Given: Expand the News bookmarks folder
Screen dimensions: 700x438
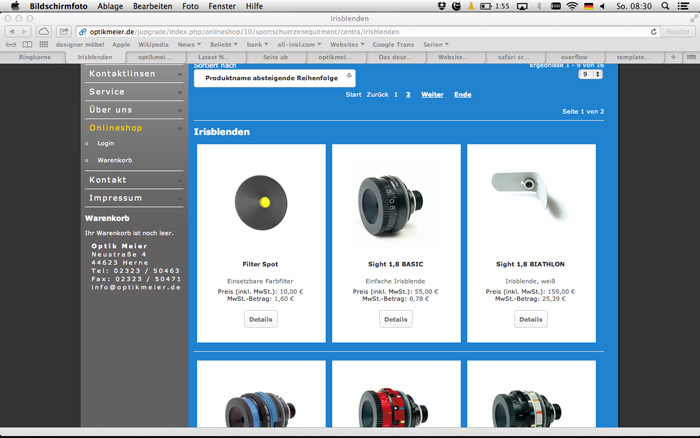Looking at the screenshot, I should point(189,45).
